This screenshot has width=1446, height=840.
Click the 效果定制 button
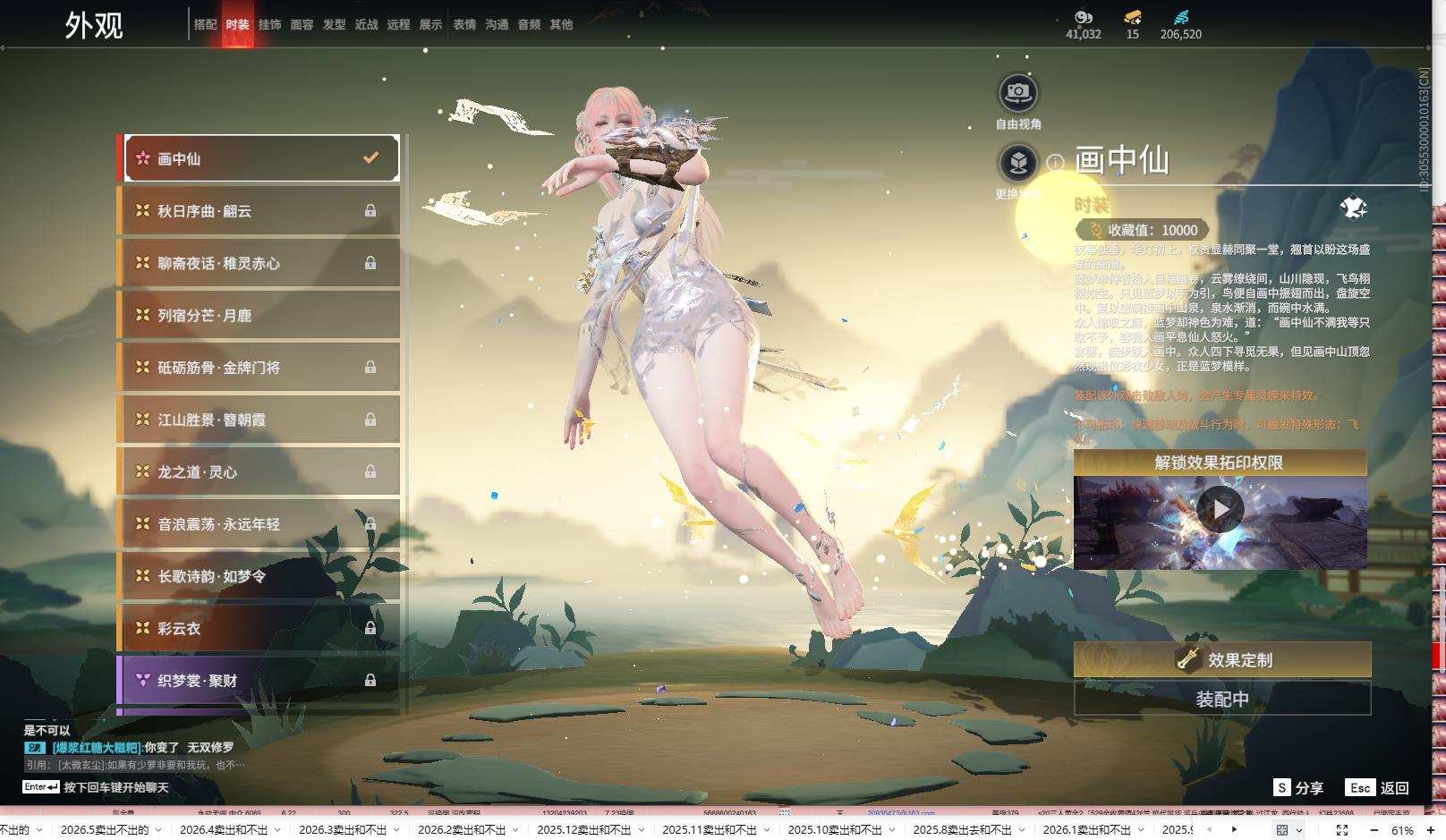[x=1222, y=659]
